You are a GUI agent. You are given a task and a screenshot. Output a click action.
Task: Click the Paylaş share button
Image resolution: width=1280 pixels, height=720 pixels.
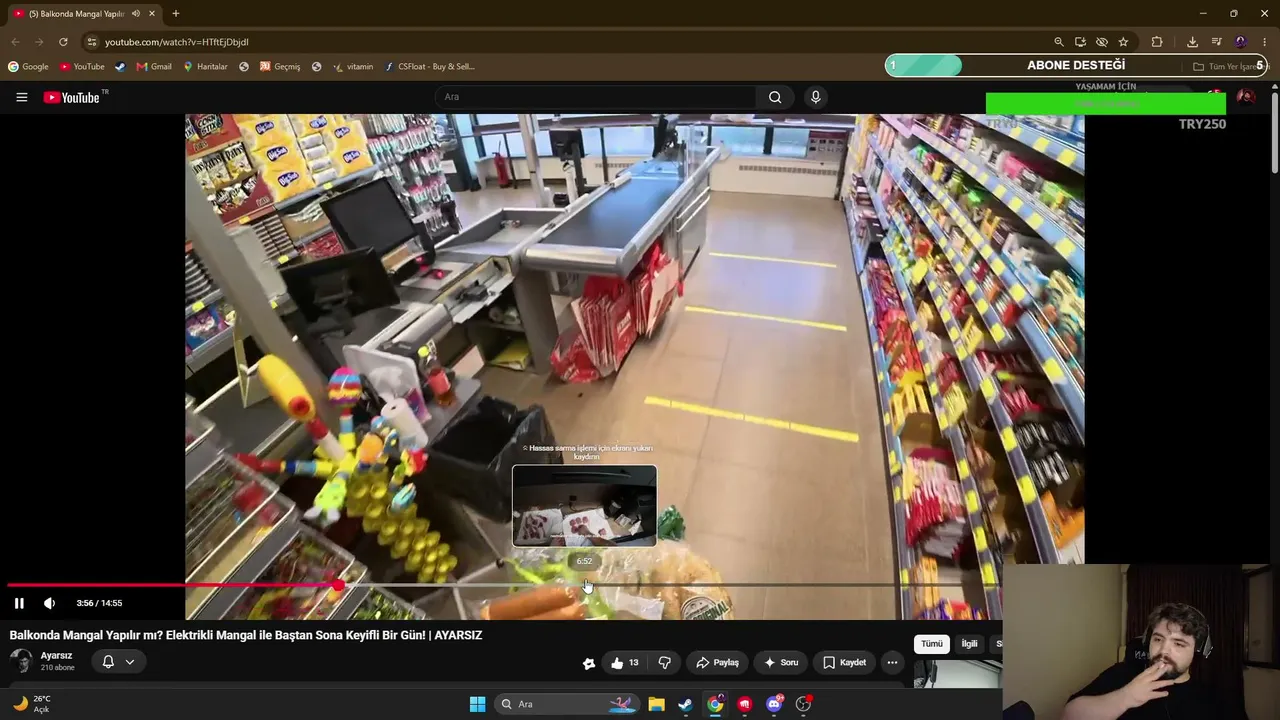coord(718,662)
